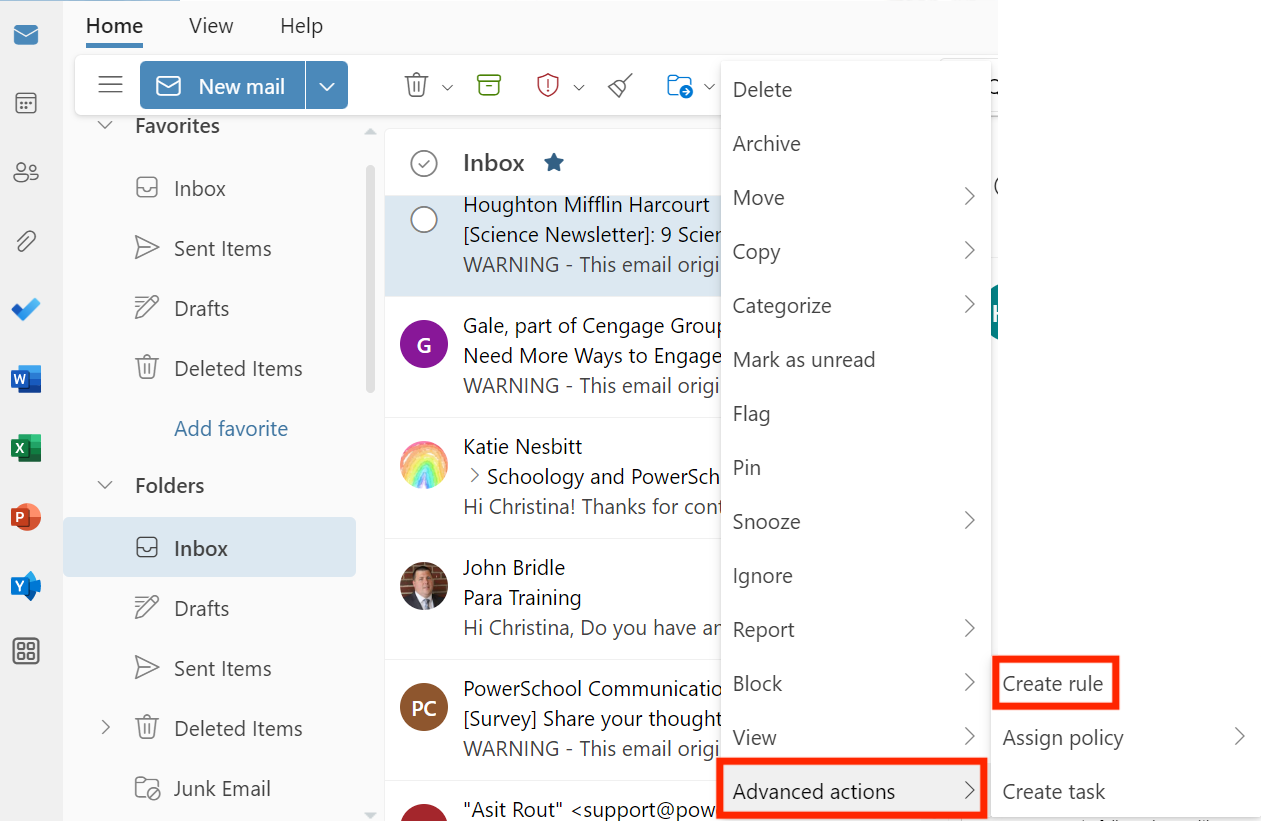Screen dimensions: 1261x821
Task: Open the New mail dropdown arrow
Action: pyautogui.click(x=327, y=86)
